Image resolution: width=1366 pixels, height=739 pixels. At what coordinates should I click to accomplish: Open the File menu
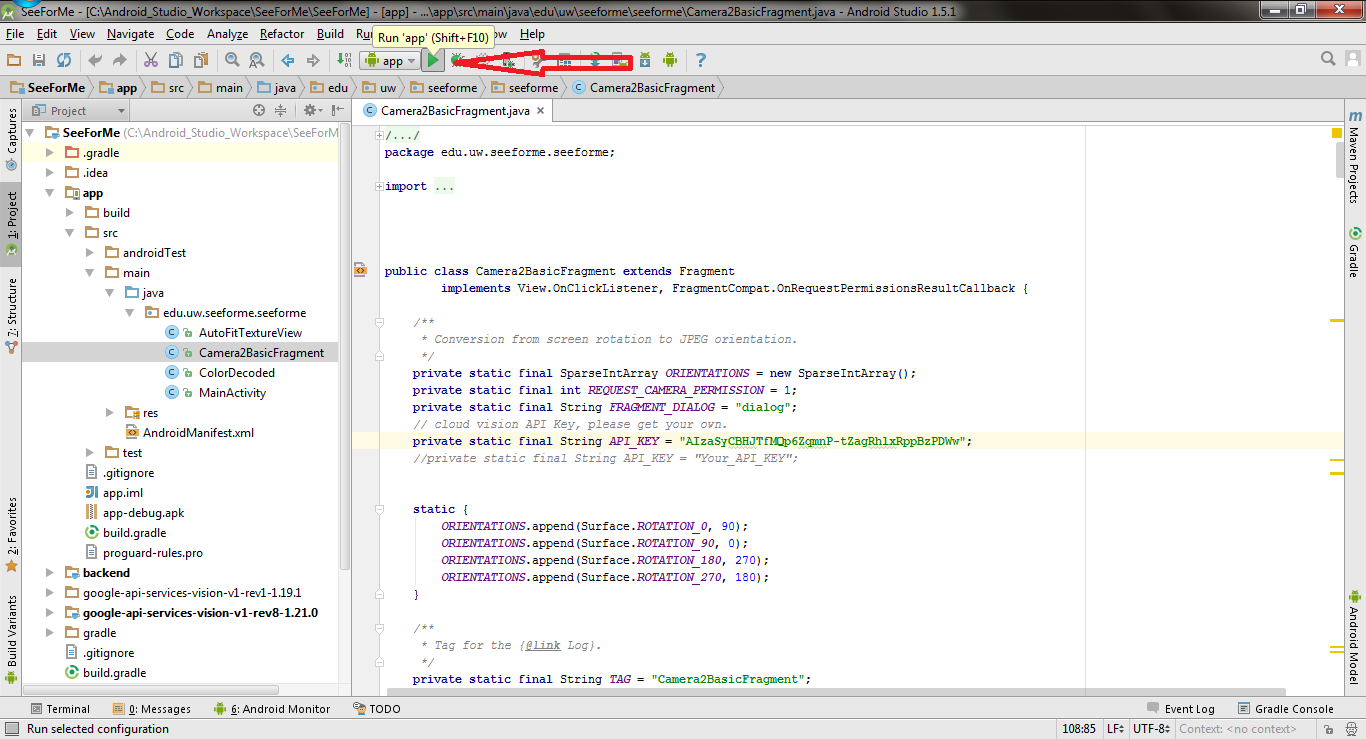[15, 34]
